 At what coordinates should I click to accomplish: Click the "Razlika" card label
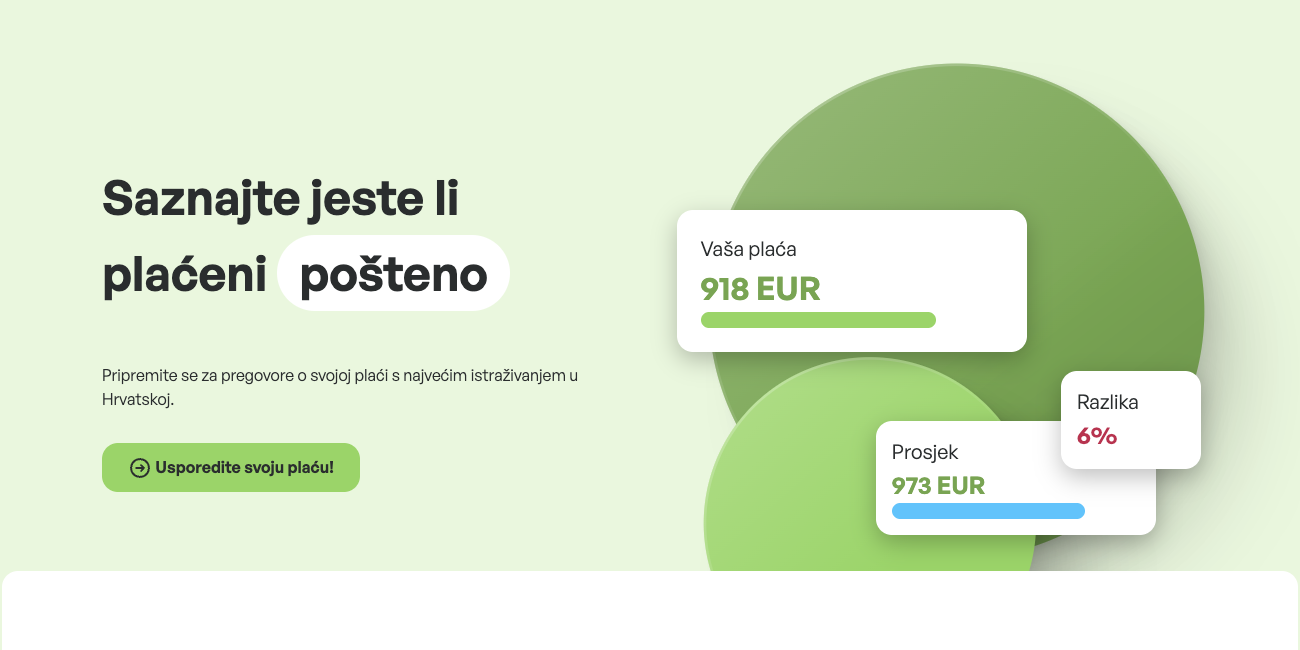pyautogui.click(x=1107, y=402)
